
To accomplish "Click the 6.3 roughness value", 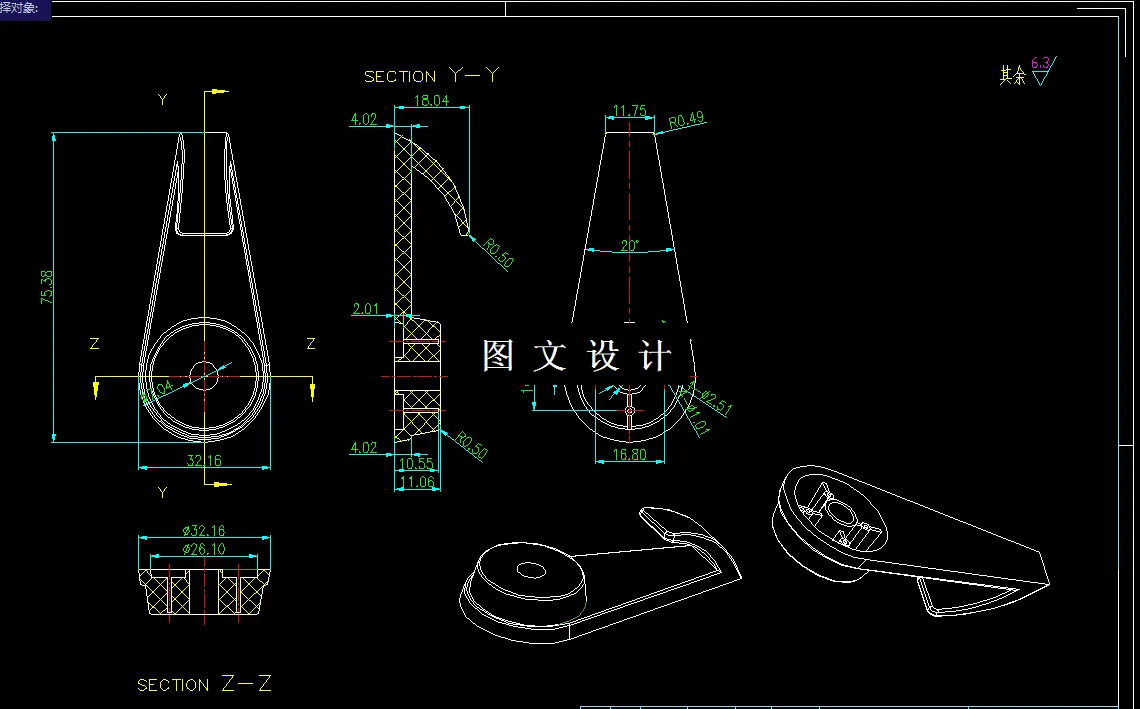I will [1040, 63].
